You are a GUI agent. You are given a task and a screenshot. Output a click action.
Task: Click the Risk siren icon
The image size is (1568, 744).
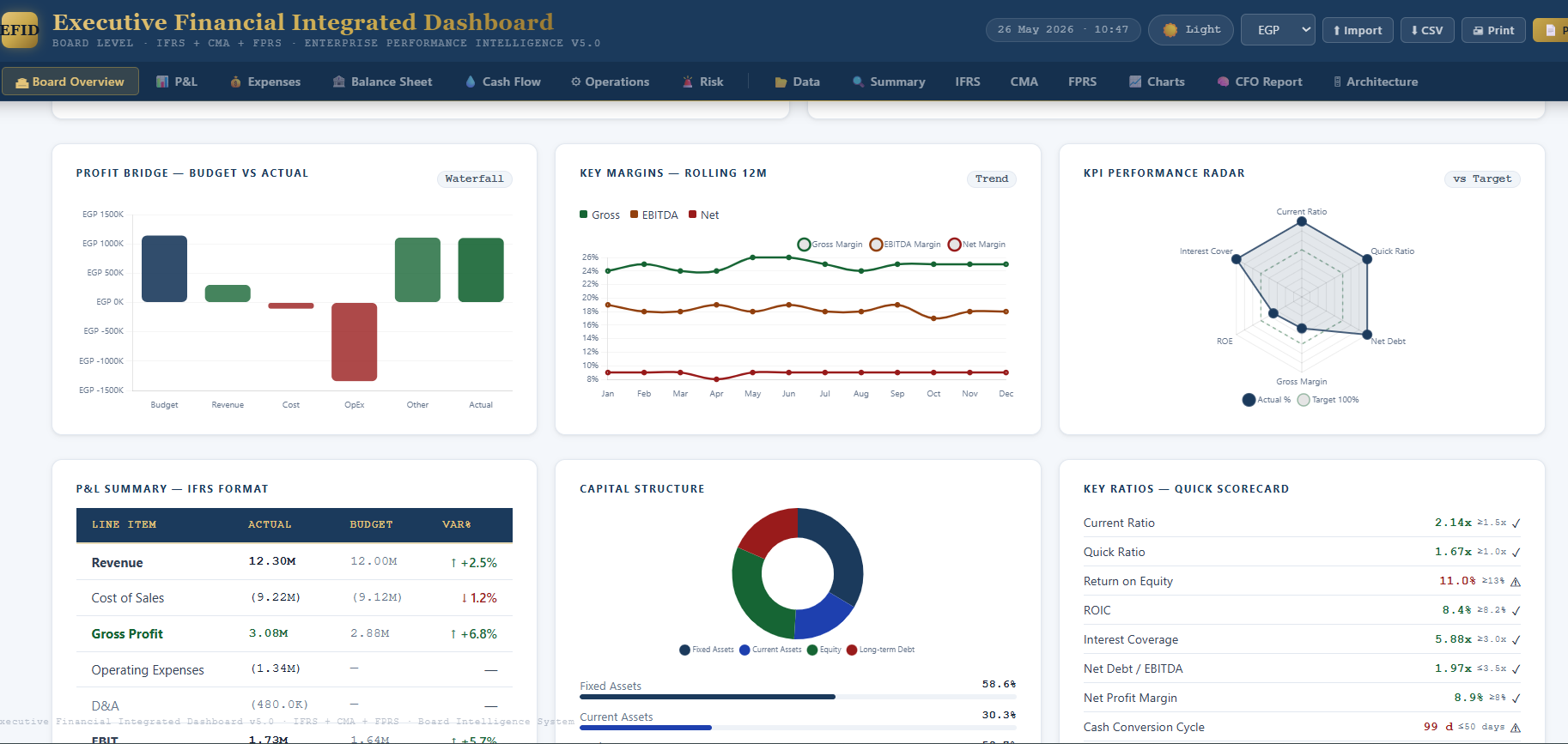[688, 82]
